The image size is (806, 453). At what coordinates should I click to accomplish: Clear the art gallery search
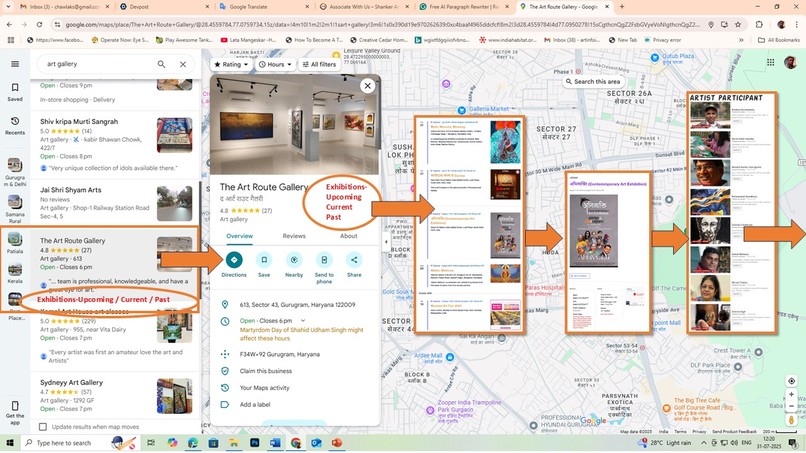pos(183,64)
